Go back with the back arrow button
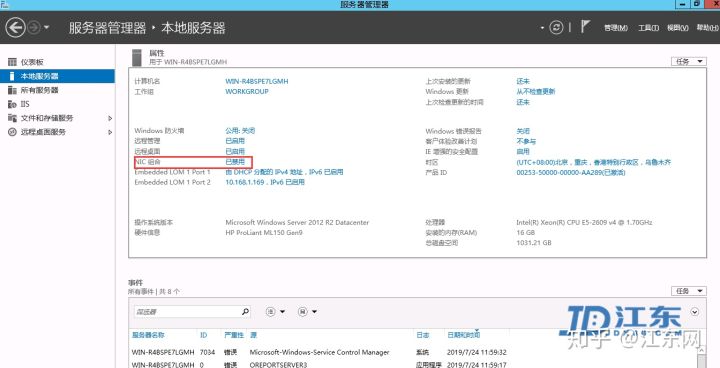Image resolution: width=720 pixels, height=368 pixels. pyautogui.click(x=15, y=28)
